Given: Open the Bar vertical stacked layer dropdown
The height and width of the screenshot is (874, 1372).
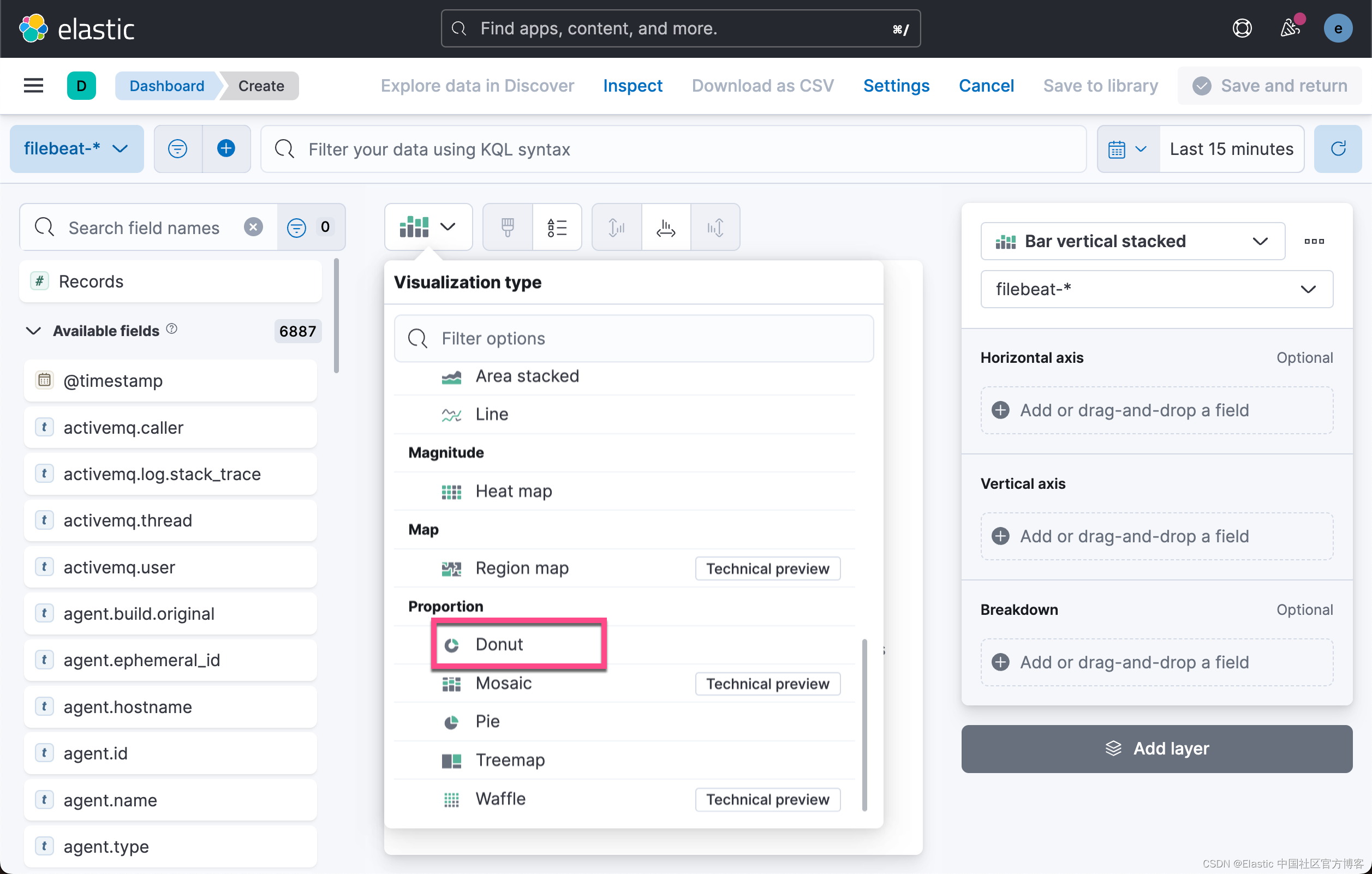Looking at the screenshot, I should pos(1132,242).
